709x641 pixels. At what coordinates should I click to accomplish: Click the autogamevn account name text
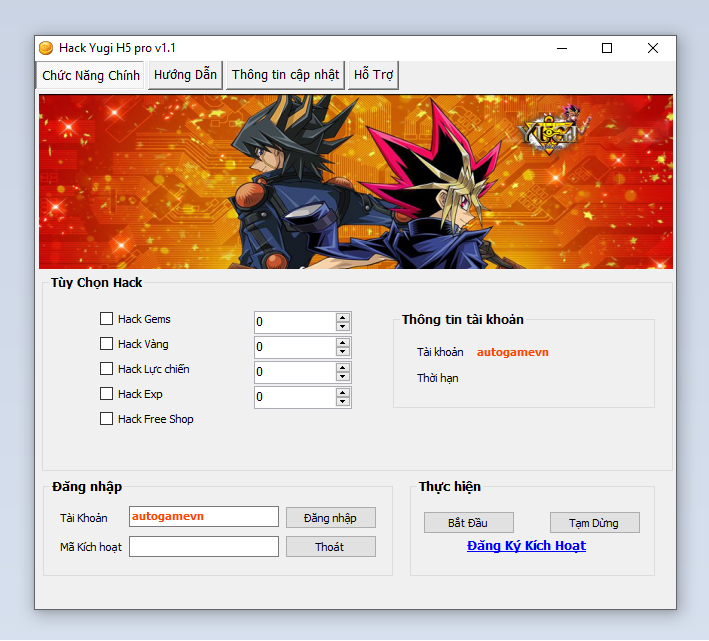512,352
